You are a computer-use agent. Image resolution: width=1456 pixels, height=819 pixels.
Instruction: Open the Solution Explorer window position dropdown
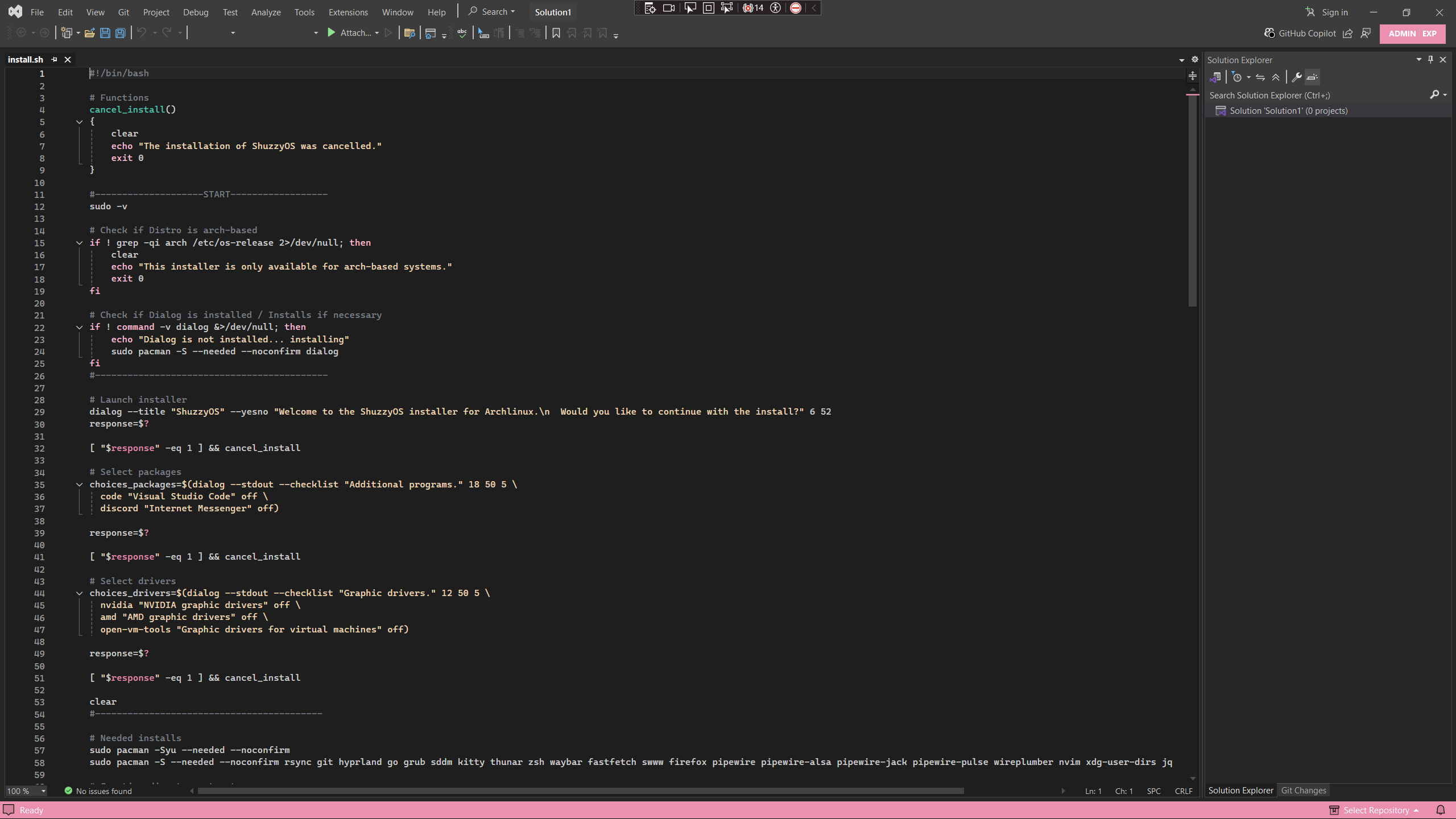coord(1418,59)
